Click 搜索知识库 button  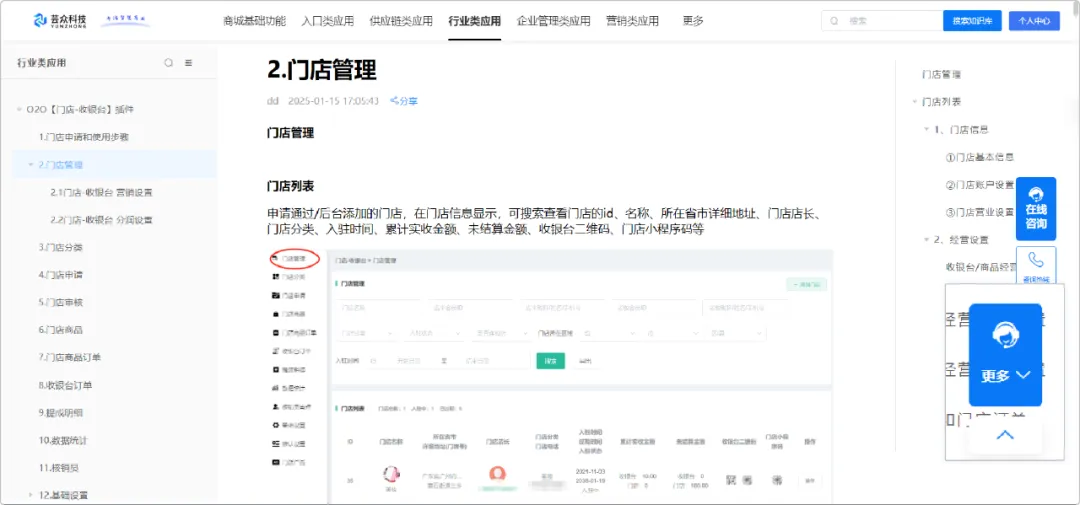[x=972, y=21]
